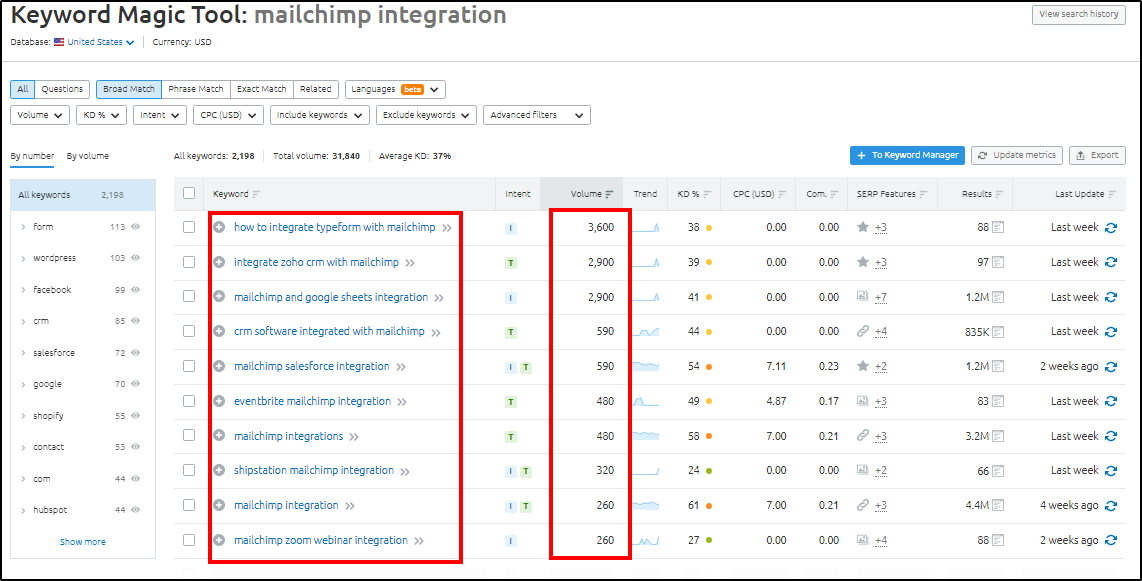Screen dimensions: 1142x581
Task: Click the Volume column sort icon
Action: pos(610,194)
